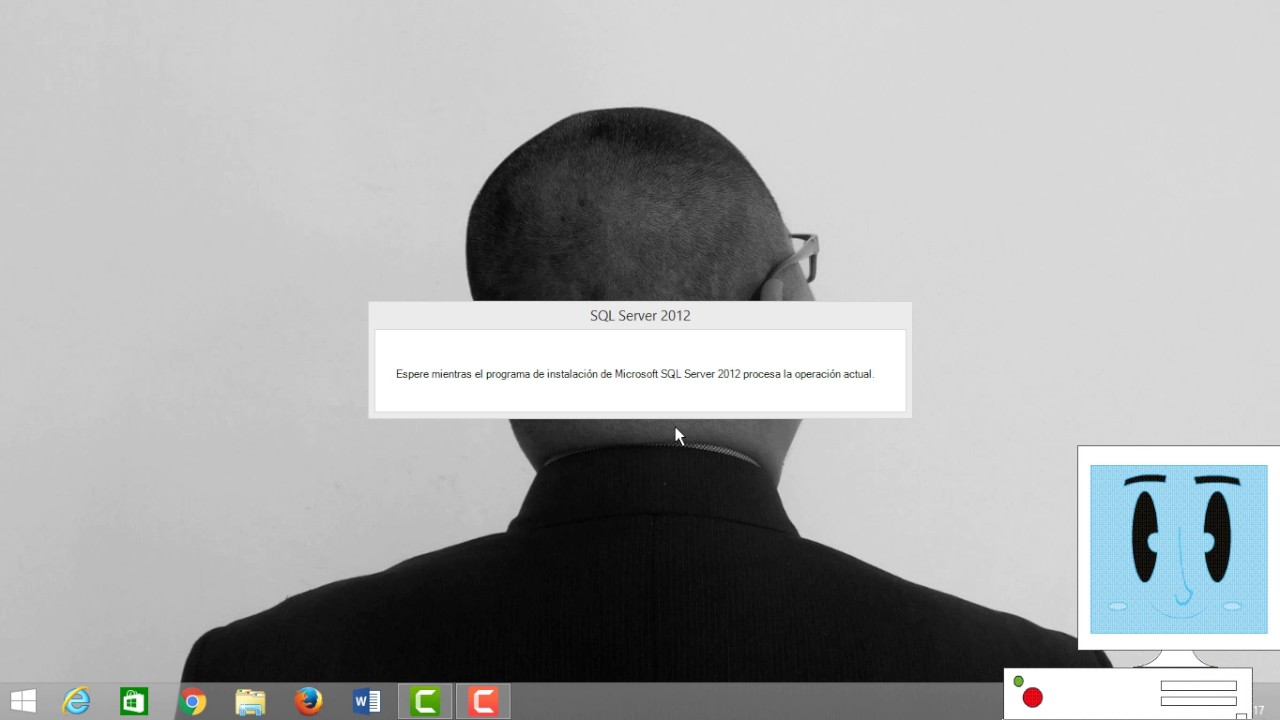1280x720 pixels.
Task: Open Microsoft Word from the taskbar
Action: pyautogui.click(x=367, y=702)
